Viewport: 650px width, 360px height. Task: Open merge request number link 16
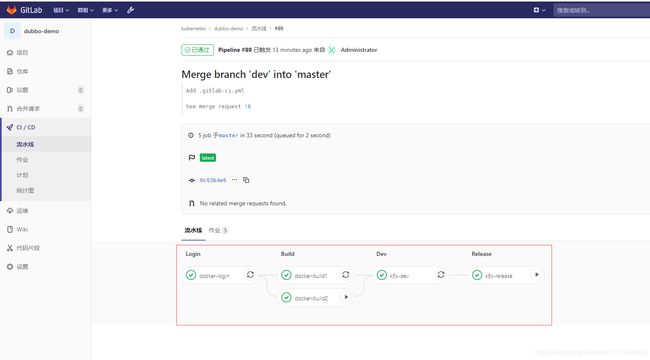[247, 107]
